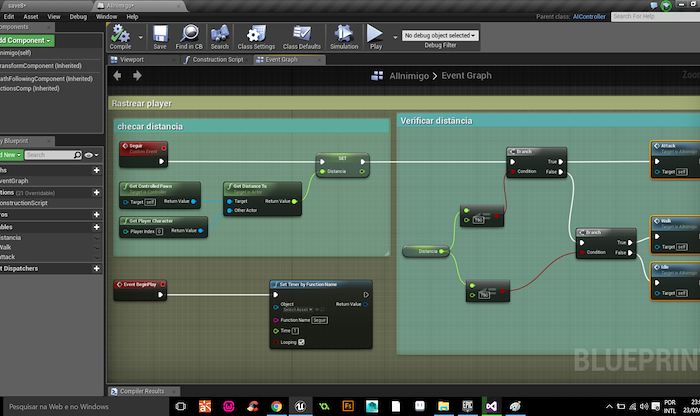Click the Compile toolbar icon
This screenshot has height=416, width=700.
119,35
